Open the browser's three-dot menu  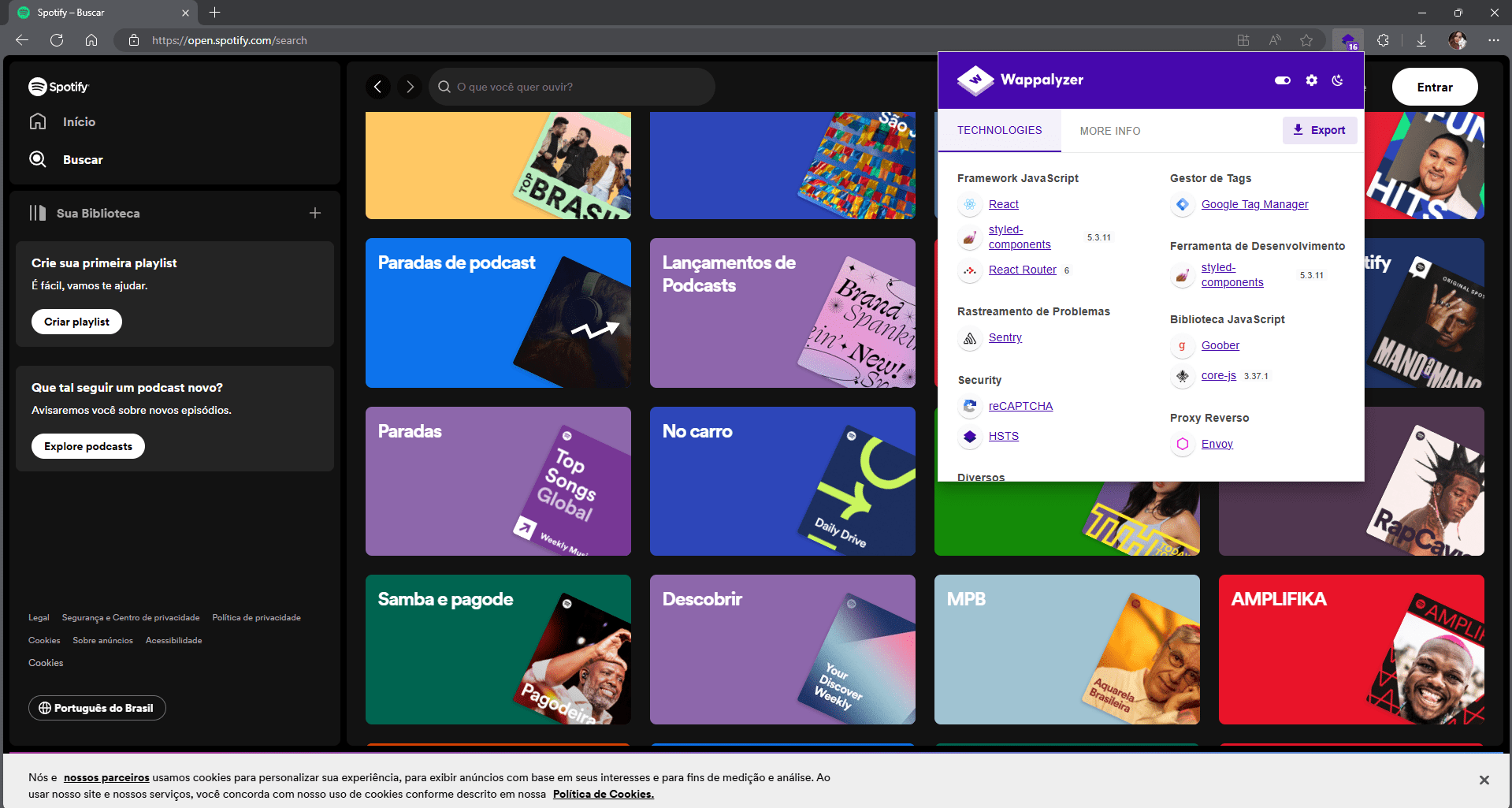pos(1494,40)
